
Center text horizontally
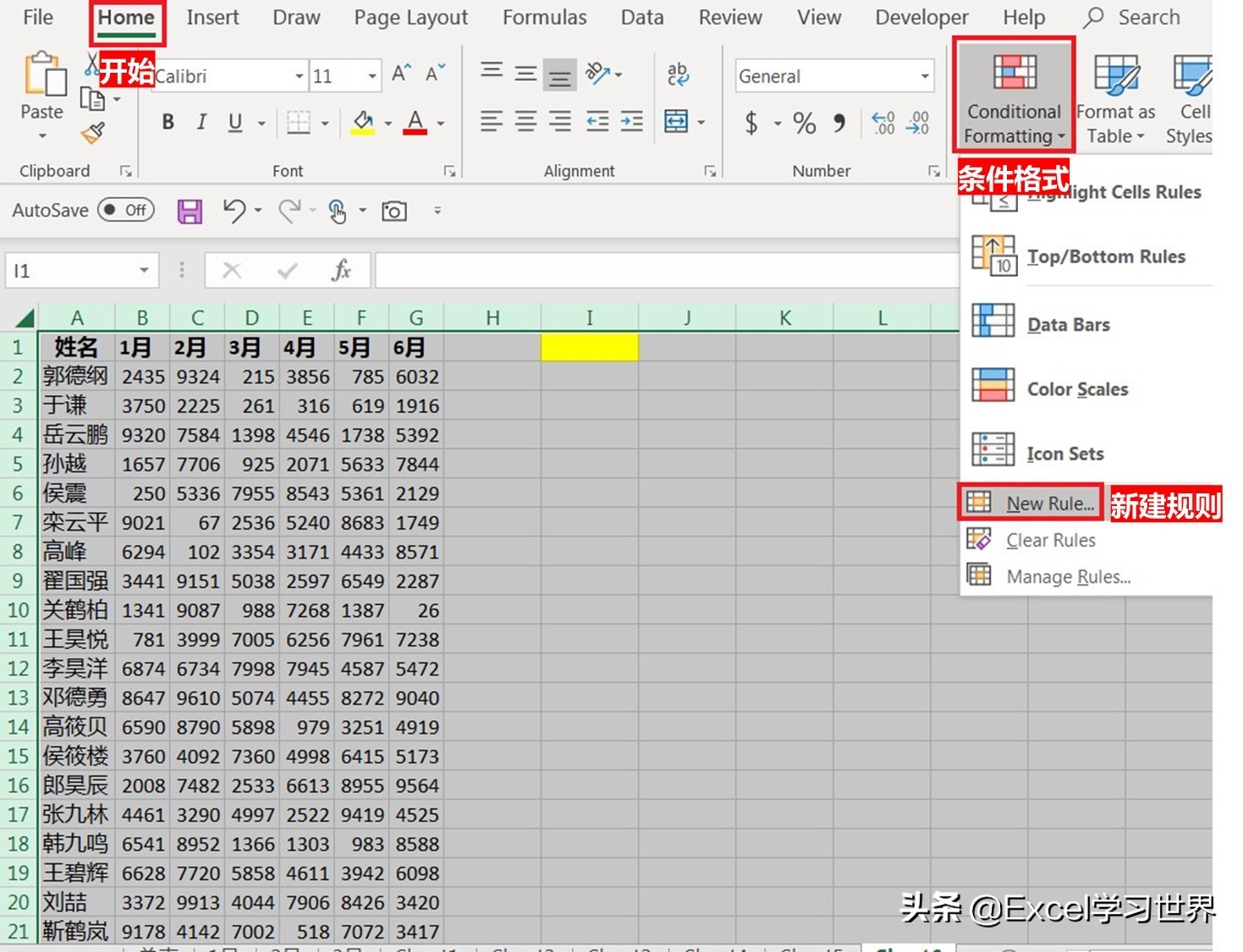click(525, 122)
